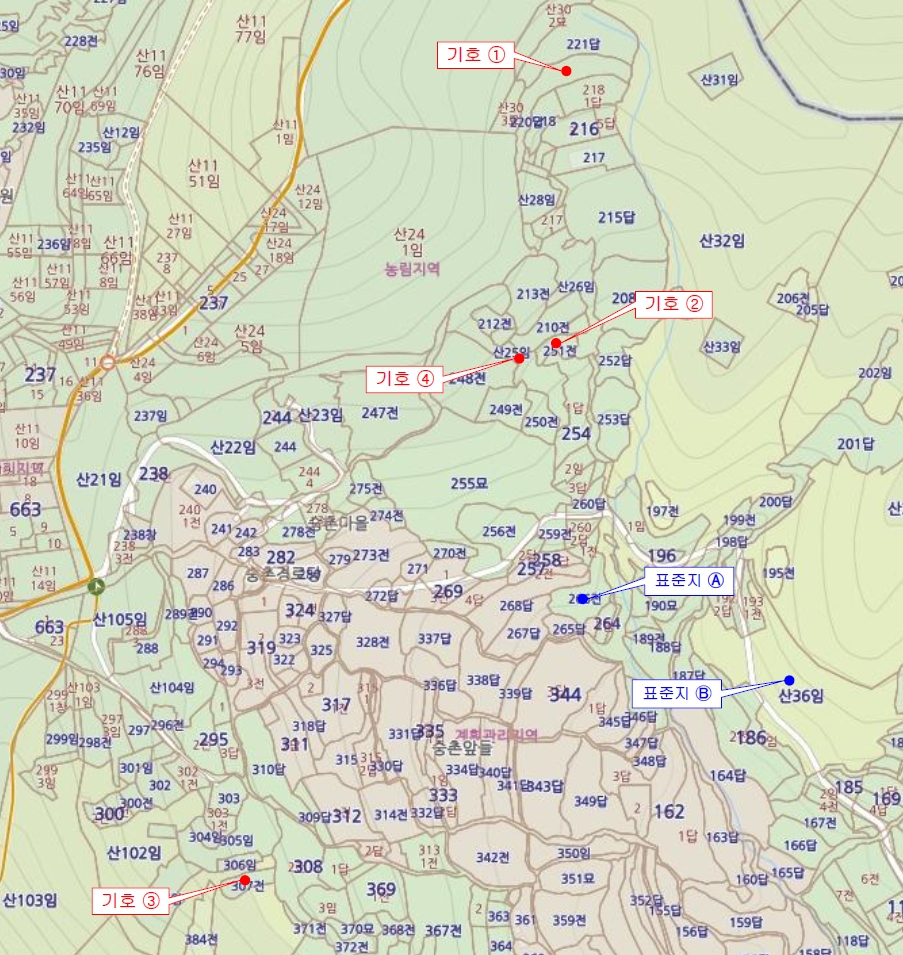Click parcel label 산104임
The height and width of the screenshot is (955, 903).
172,688
